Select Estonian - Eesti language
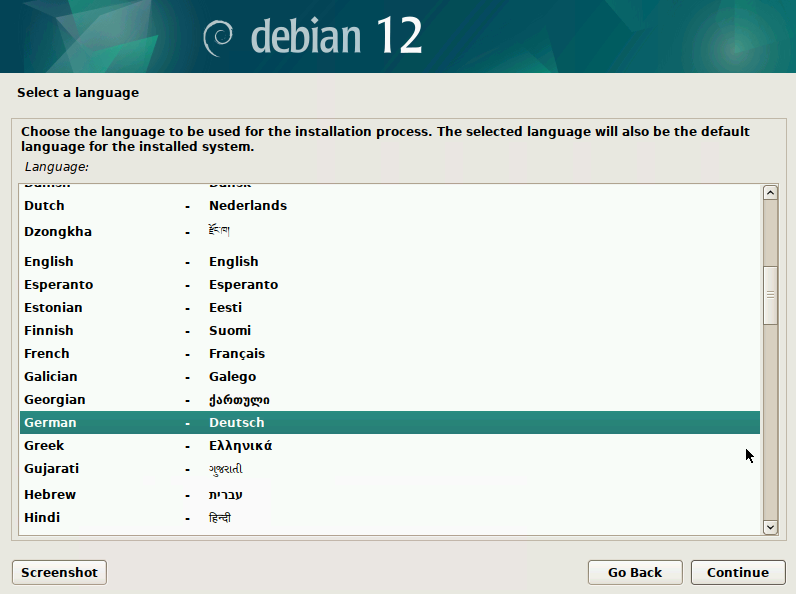This screenshot has width=796, height=594. pos(390,308)
